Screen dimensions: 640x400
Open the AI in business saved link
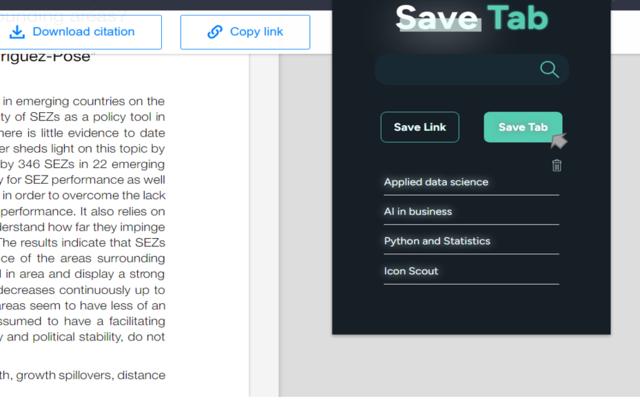[418, 212]
